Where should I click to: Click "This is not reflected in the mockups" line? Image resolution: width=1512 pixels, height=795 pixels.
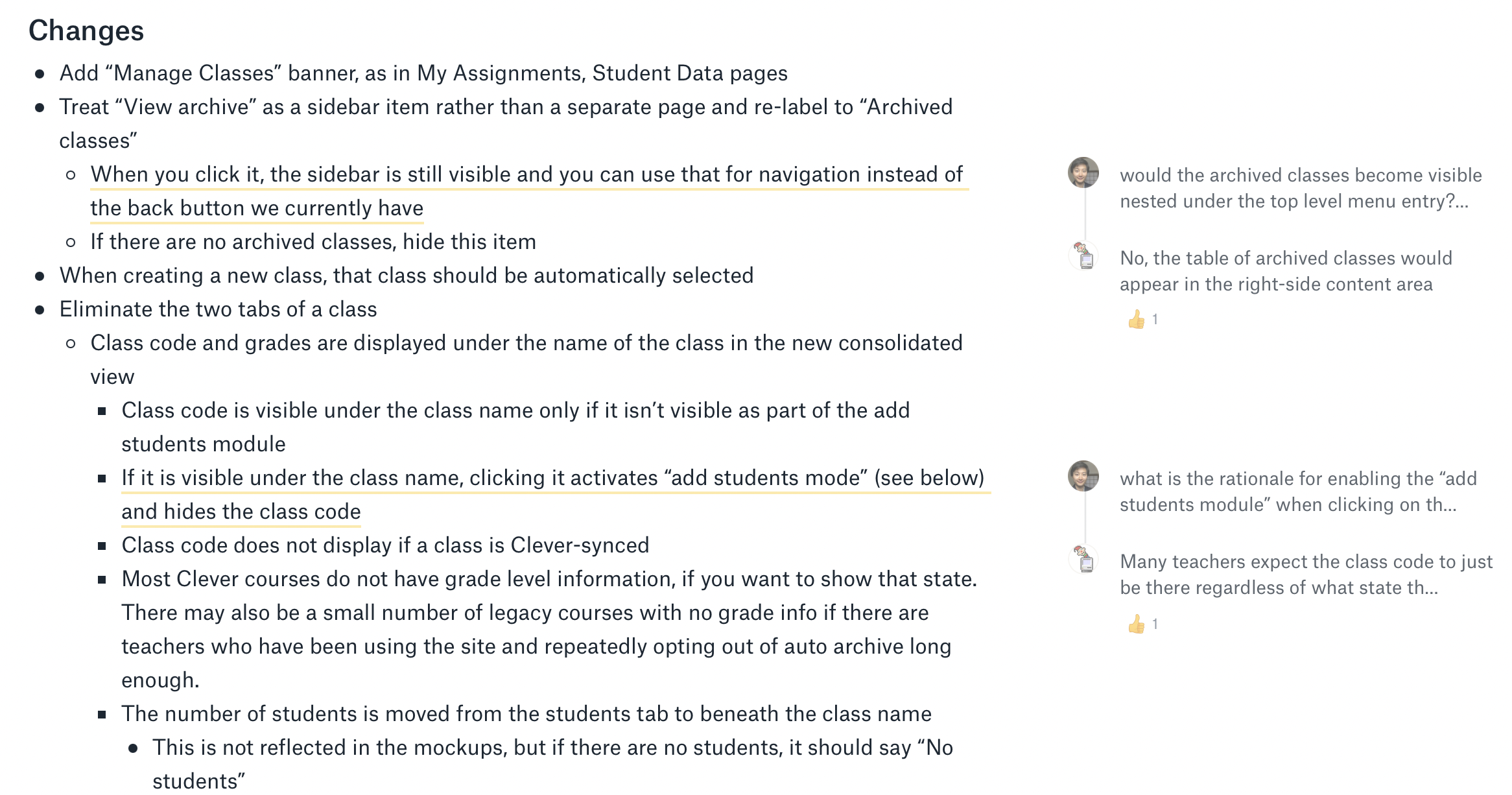coord(552,748)
